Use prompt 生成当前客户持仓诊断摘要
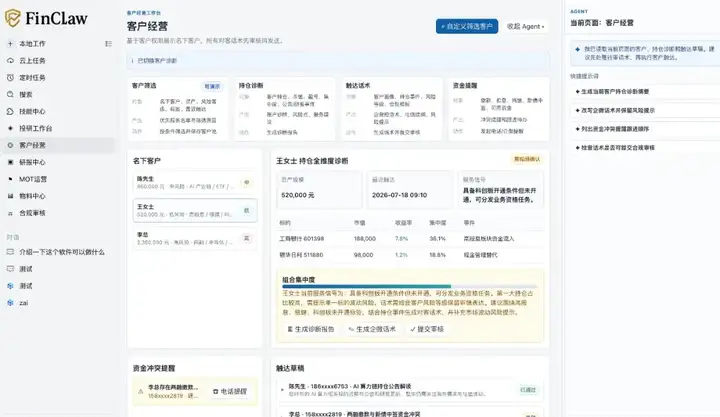This screenshot has width=720, height=417. click(645, 91)
